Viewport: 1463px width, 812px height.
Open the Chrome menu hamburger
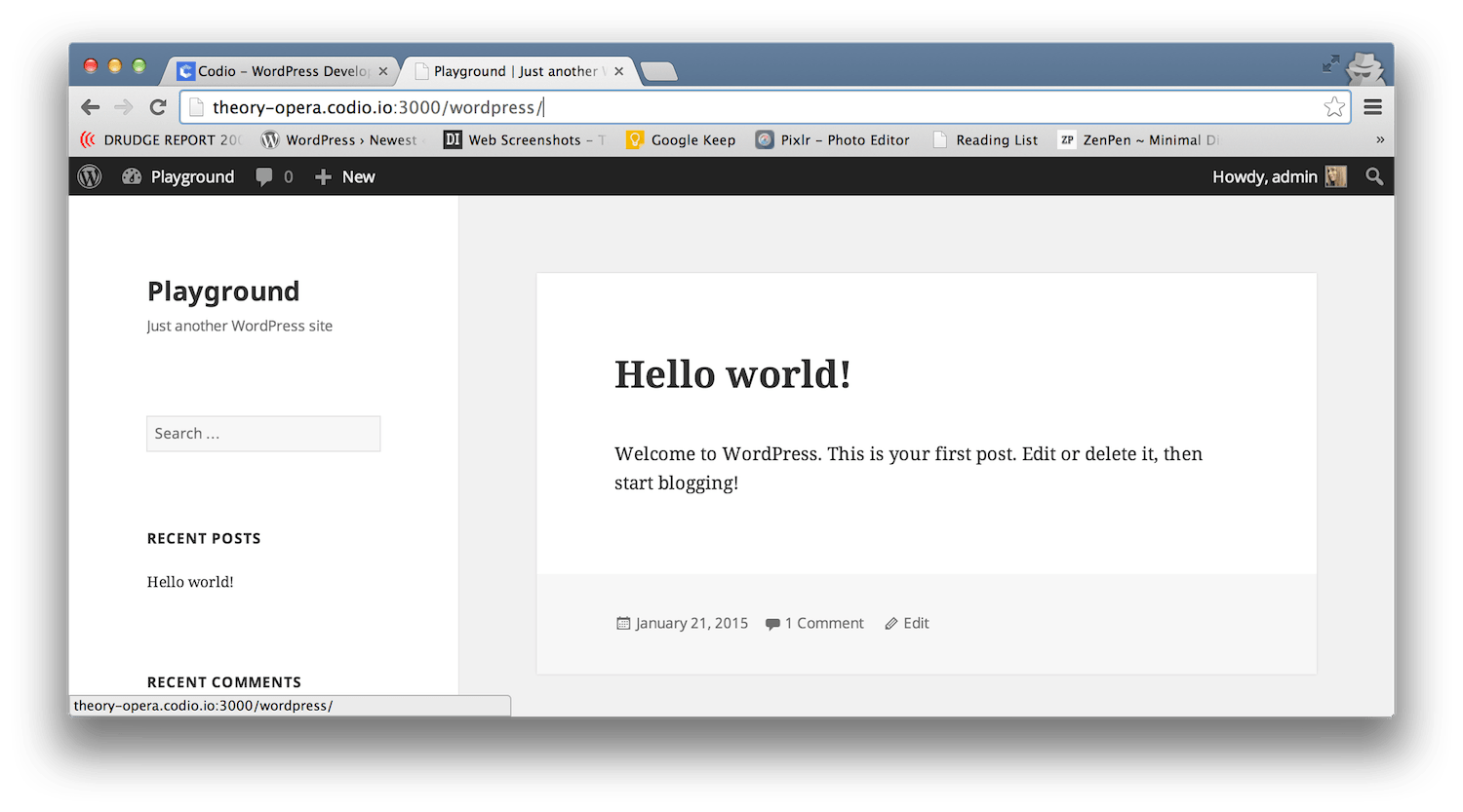click(x=1372, y=107)
